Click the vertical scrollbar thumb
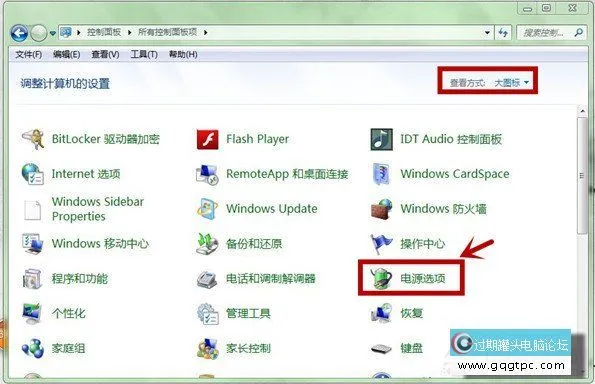This screenshot has width=595, height=384. click(x=582, y=176)
